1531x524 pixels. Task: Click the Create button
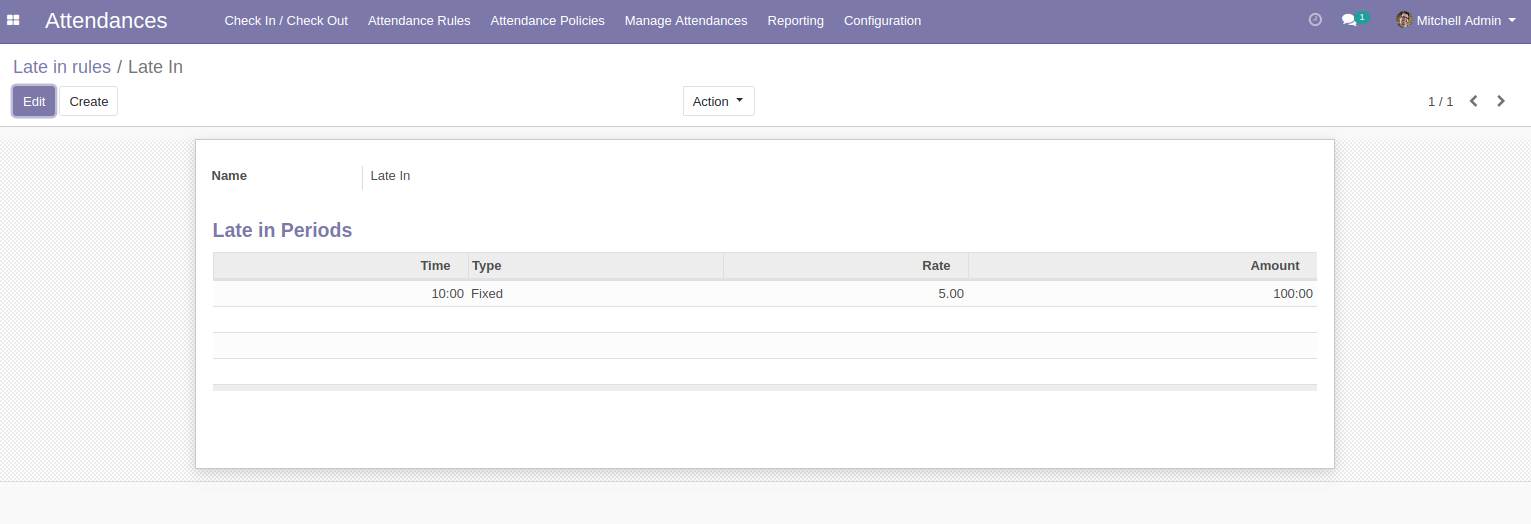point(88,101)
